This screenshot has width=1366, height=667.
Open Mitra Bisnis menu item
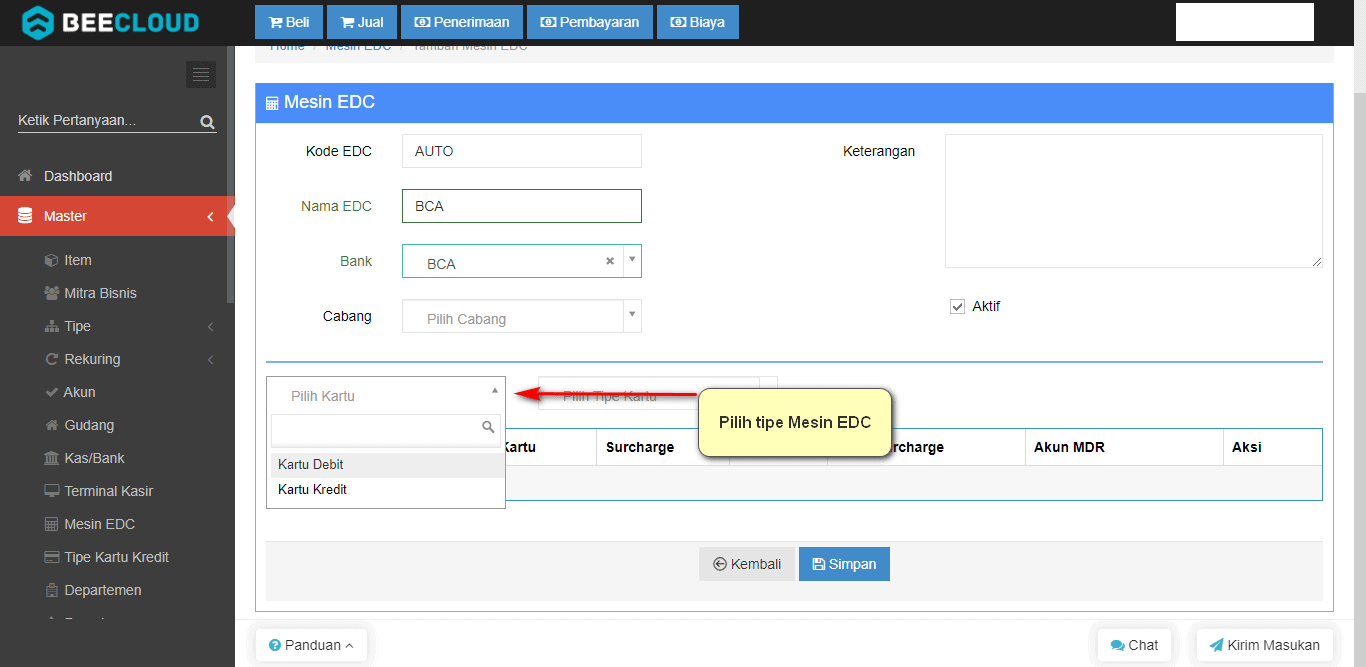point(100,293)
